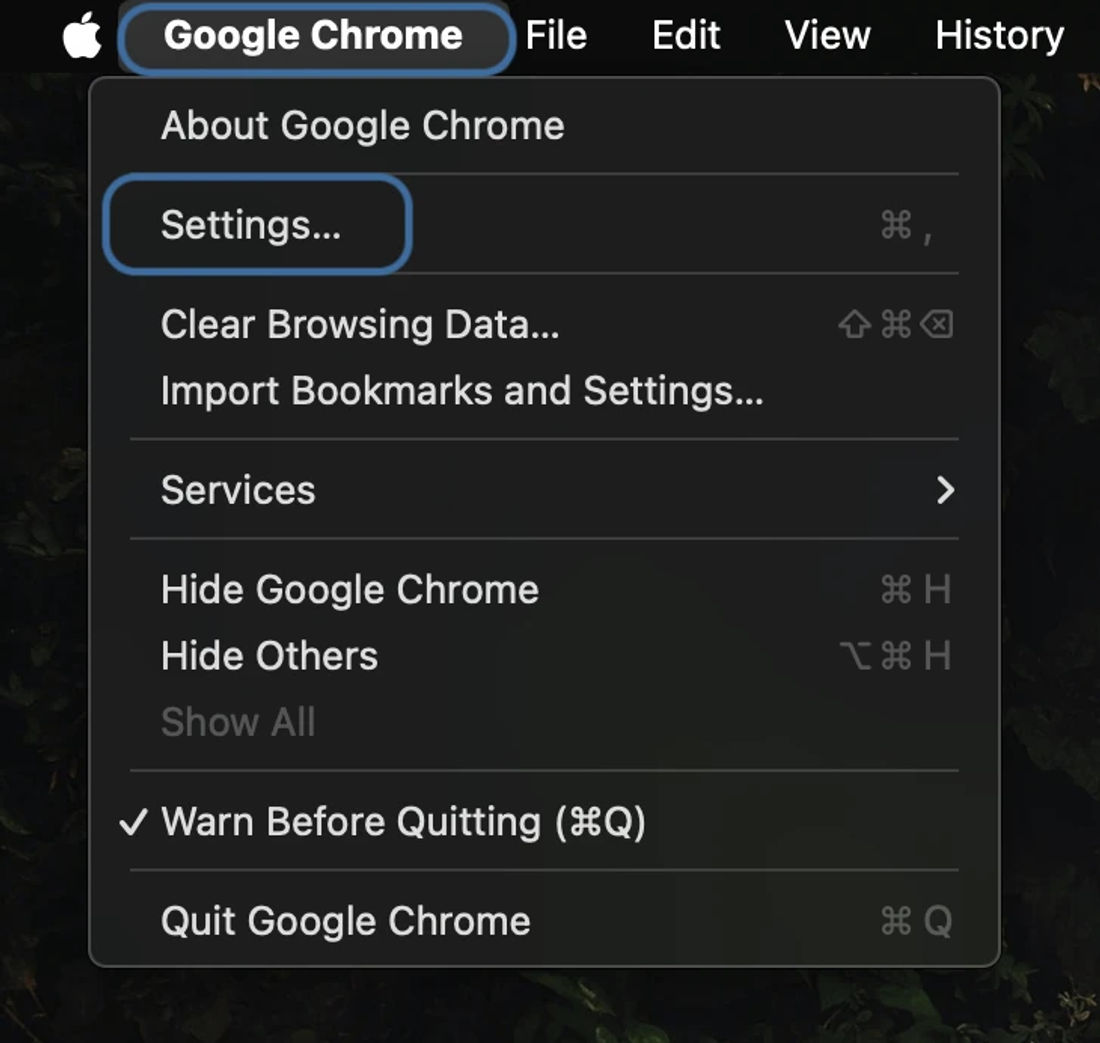Select Import Bookmarks and Settings...
Screen dimensions: 1100x1043
click(x=544, y=391)
